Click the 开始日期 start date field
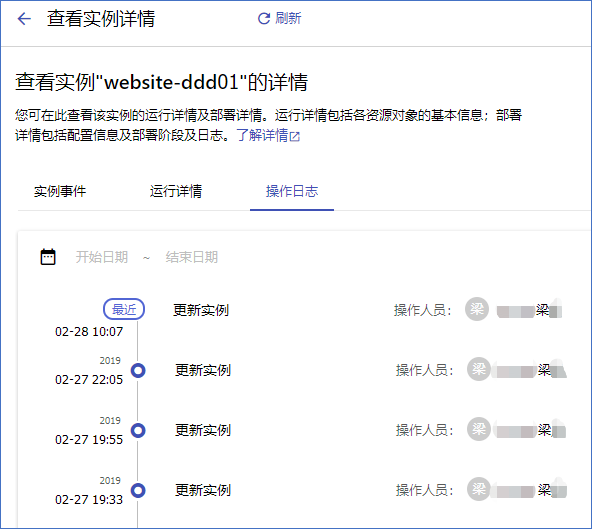593x530 pixels. (x=102, y=257)
